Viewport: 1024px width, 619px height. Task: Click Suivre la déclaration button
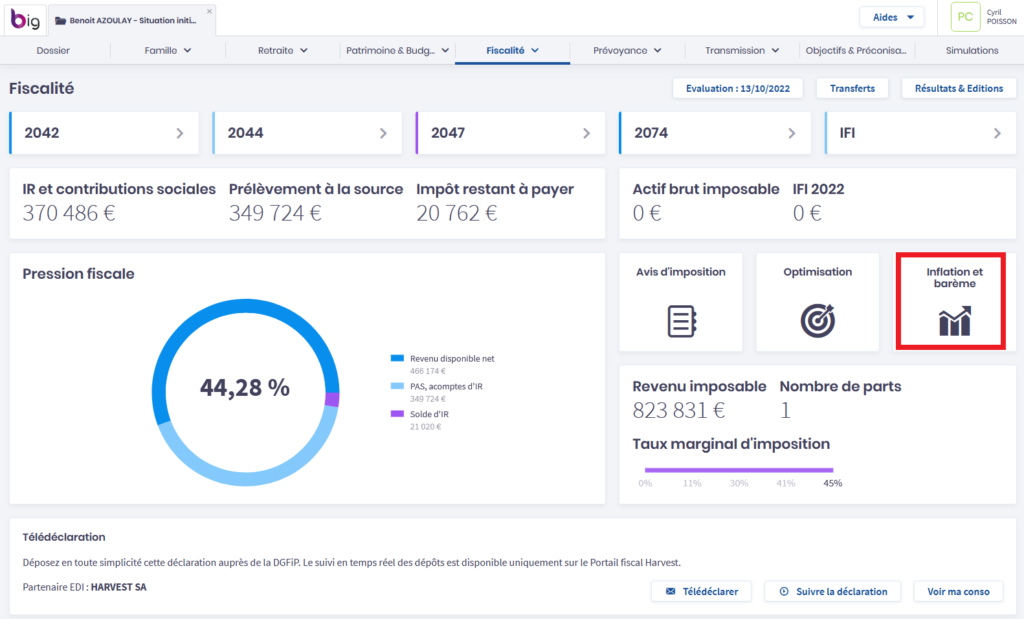tap(832, 591)
